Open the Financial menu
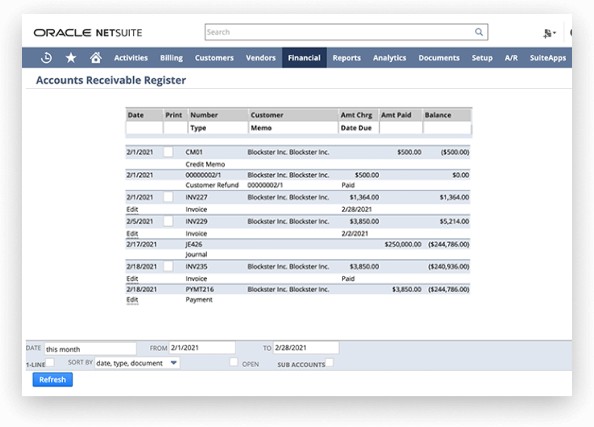Image resolution: width=594 pixels, height=427 pixels. [304, 58]
